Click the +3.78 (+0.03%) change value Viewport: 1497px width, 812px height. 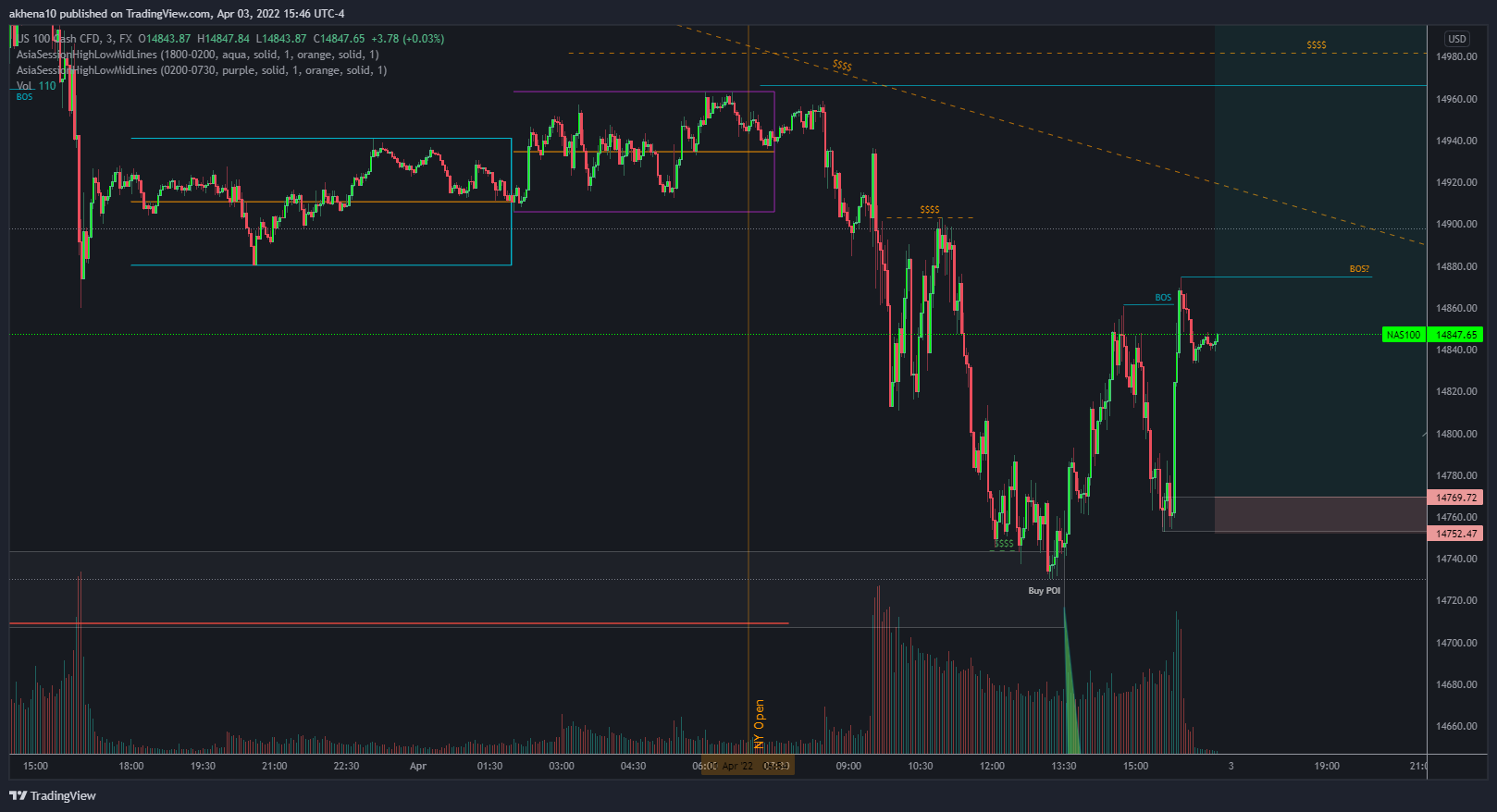tap(408, 39)
